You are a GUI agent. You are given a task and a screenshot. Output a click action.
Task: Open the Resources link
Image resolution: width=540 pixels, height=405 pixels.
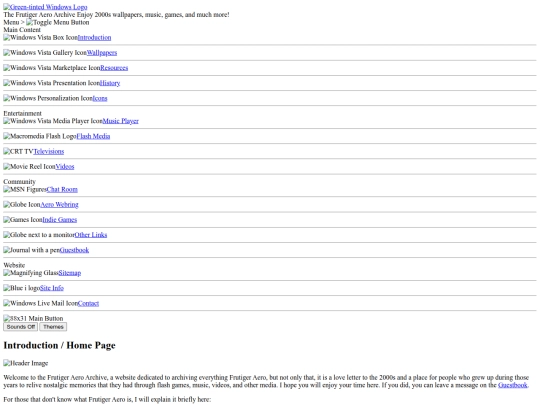114,68
